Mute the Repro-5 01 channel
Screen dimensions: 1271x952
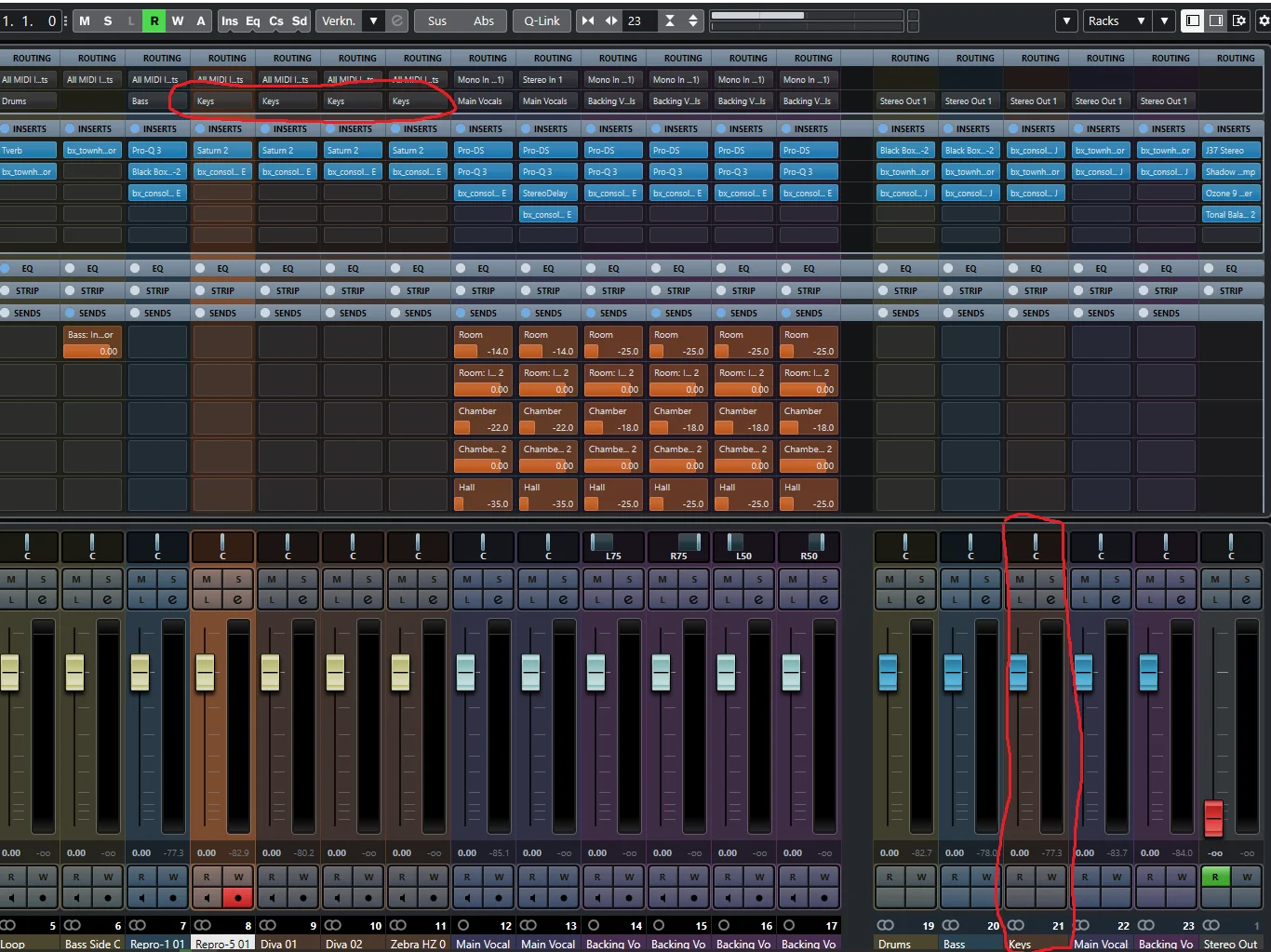click(x=207, y=579)
